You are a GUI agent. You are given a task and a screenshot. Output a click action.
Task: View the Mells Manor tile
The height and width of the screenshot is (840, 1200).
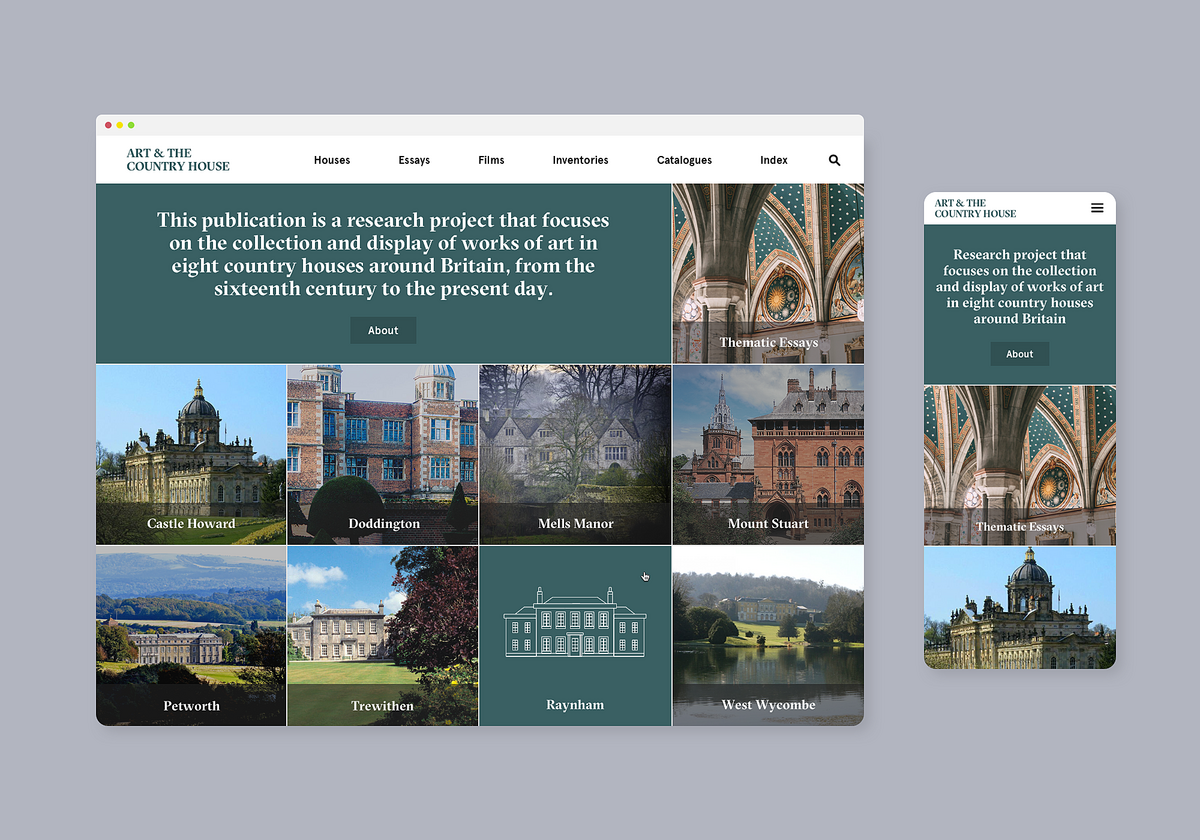tap(575, 455)
